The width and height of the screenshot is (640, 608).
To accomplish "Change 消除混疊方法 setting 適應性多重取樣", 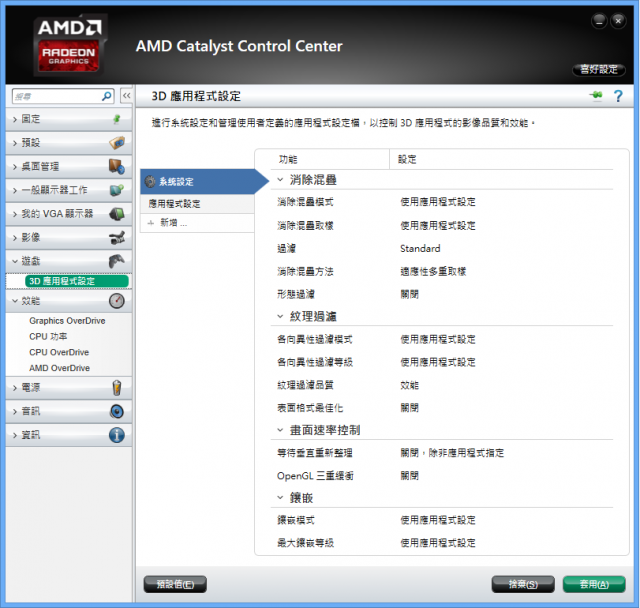I will [x=433, y=271].
